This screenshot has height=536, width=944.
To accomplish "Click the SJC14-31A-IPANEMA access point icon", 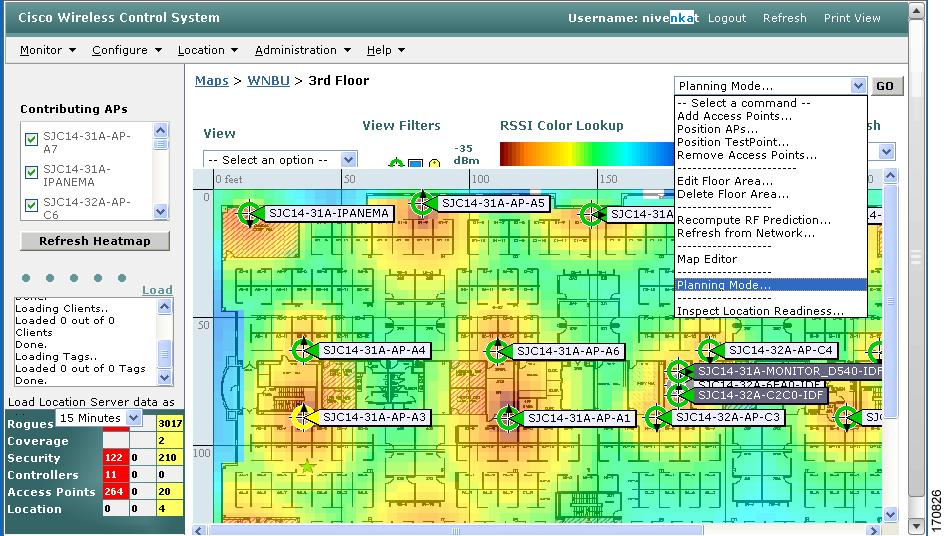I will tap(249, 213).
